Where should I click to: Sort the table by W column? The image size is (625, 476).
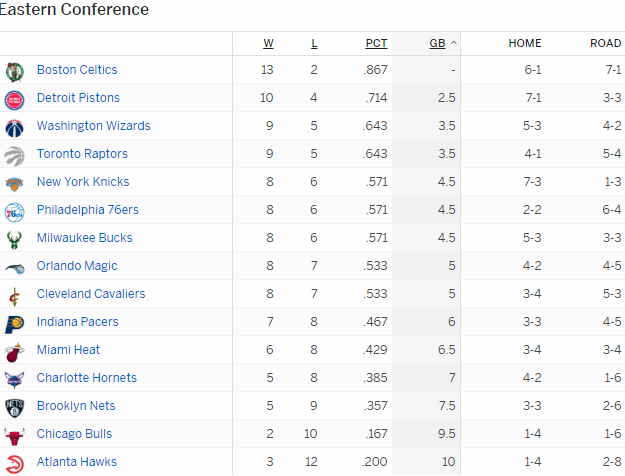[268, 43]
